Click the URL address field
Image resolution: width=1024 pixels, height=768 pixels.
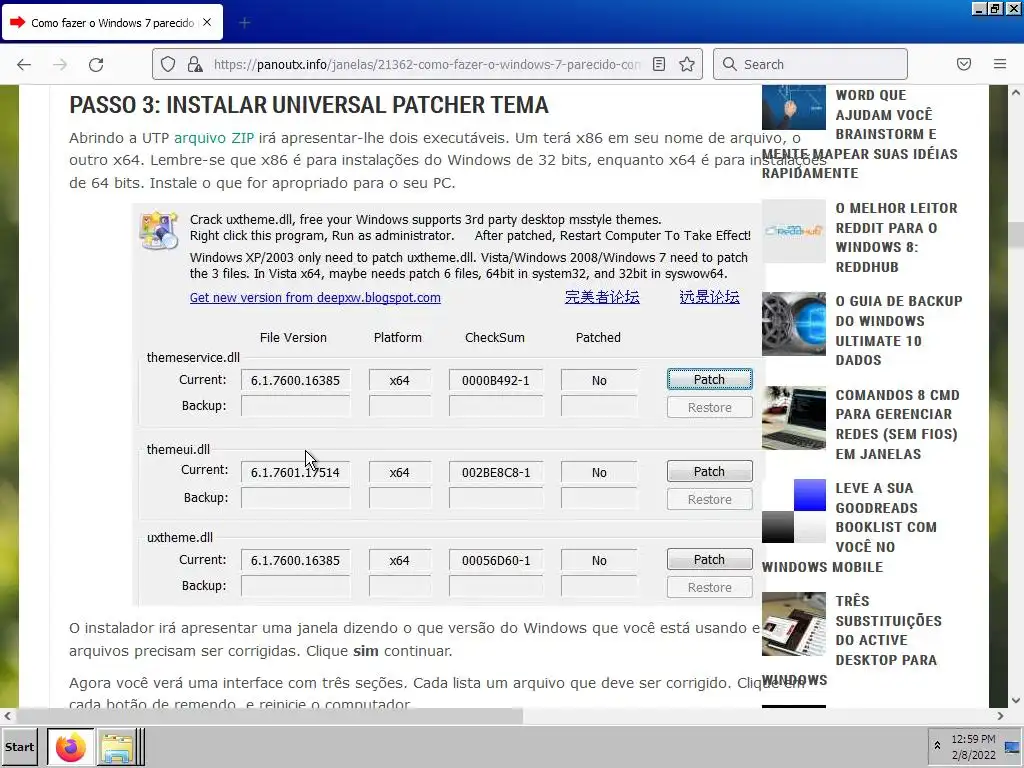click(x=427, y=64)
